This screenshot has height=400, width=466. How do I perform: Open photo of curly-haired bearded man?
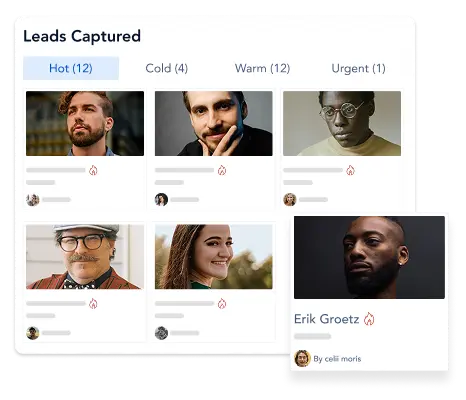tap(85, 123)
